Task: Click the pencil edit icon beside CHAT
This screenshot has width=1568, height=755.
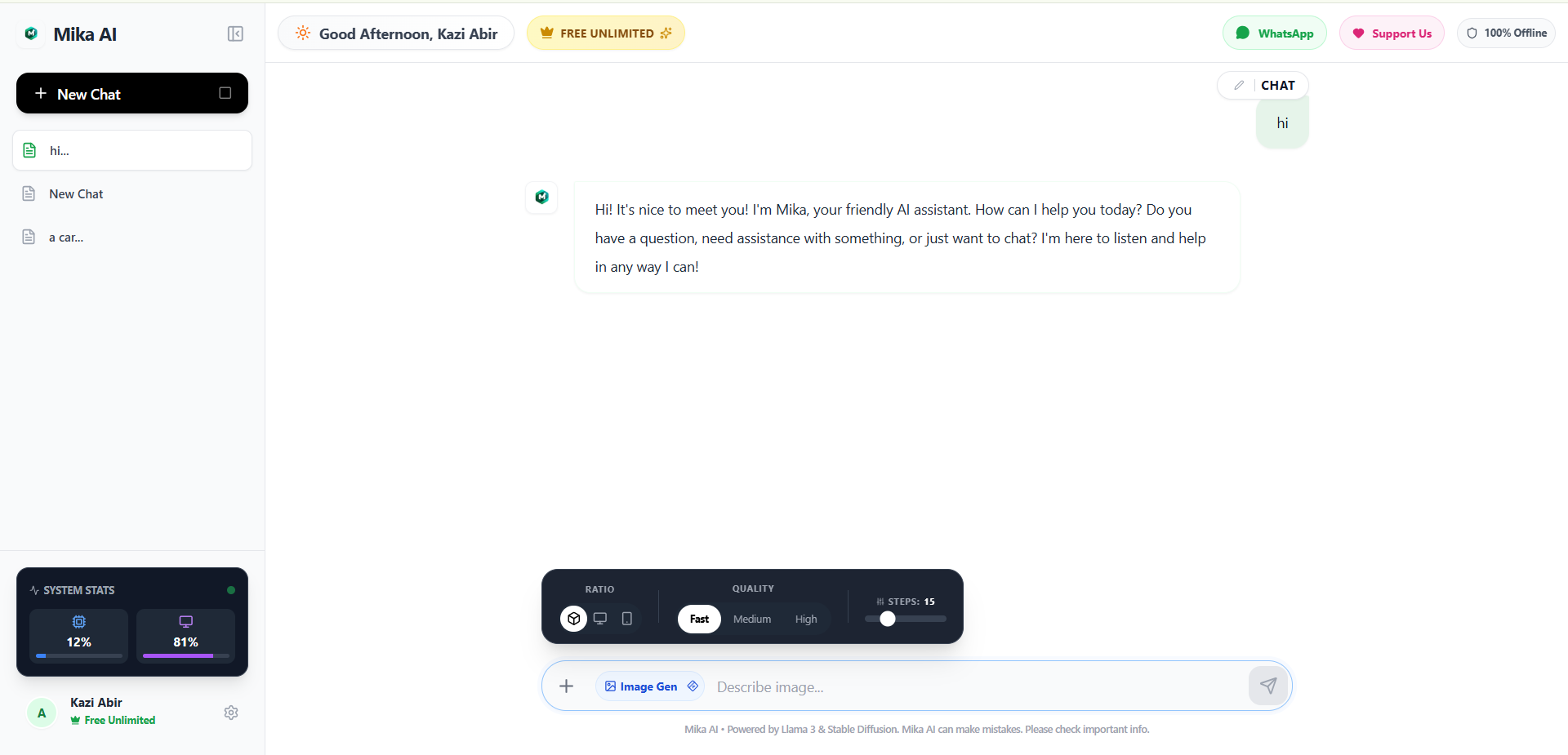Action: 1238,85
